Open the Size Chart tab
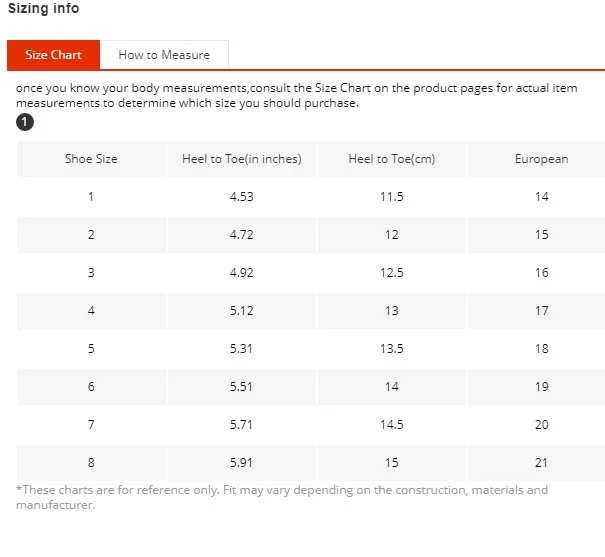Screen dimensions: 605x557 (x=53, y=55)
